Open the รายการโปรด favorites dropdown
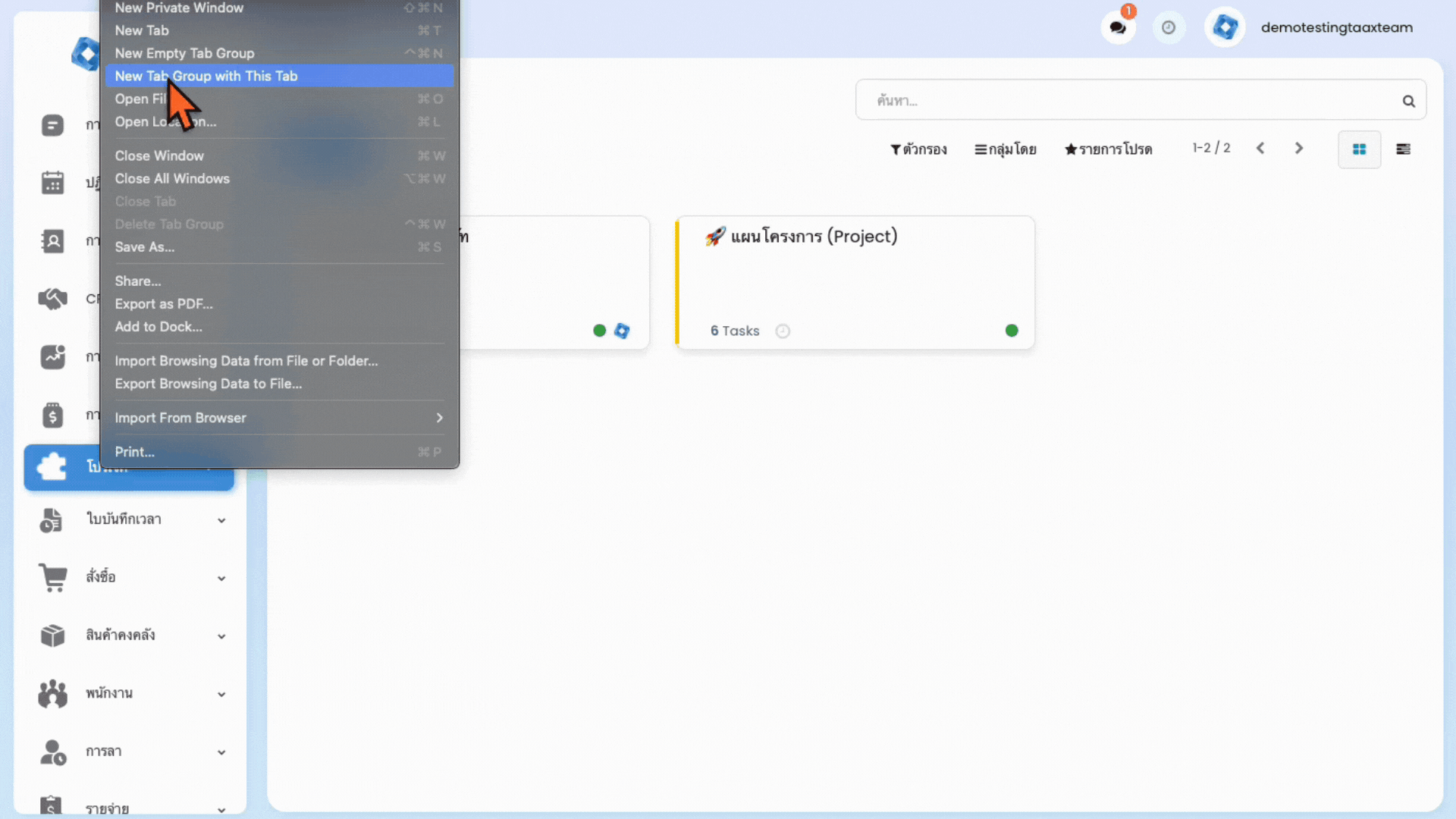 [x=1108, y=149]
